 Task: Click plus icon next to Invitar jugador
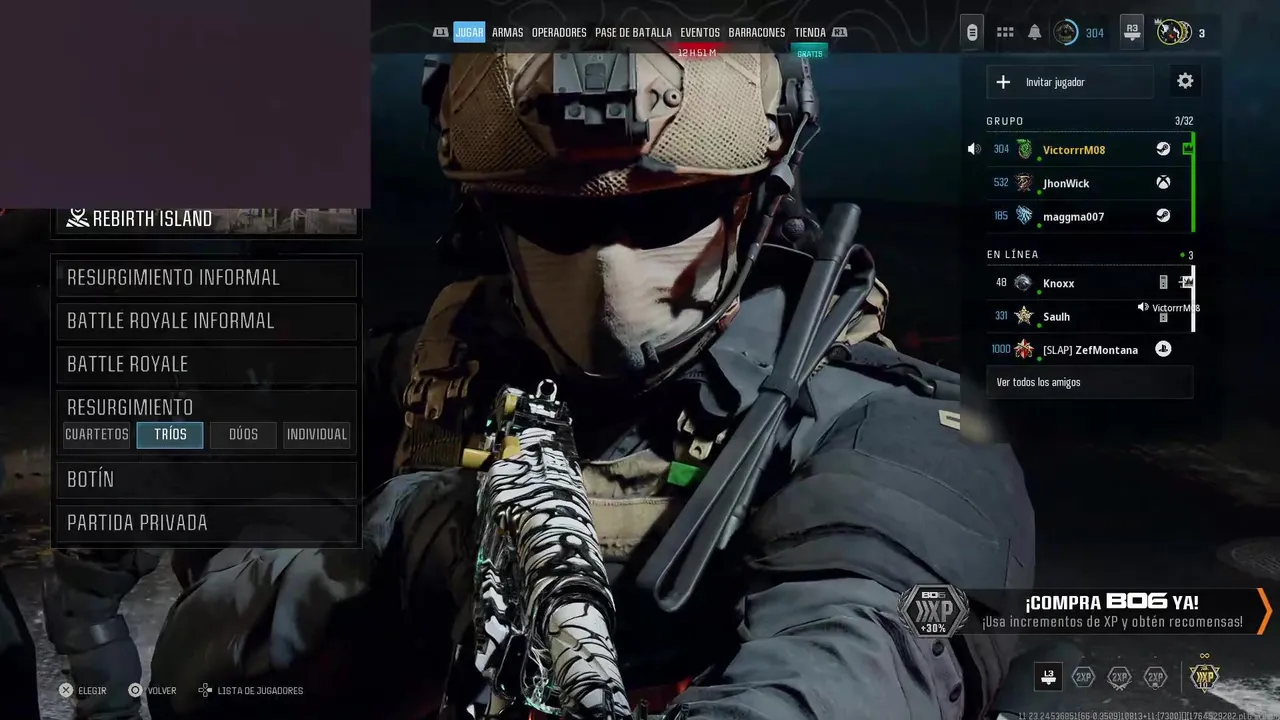[x=1003, y=82]
